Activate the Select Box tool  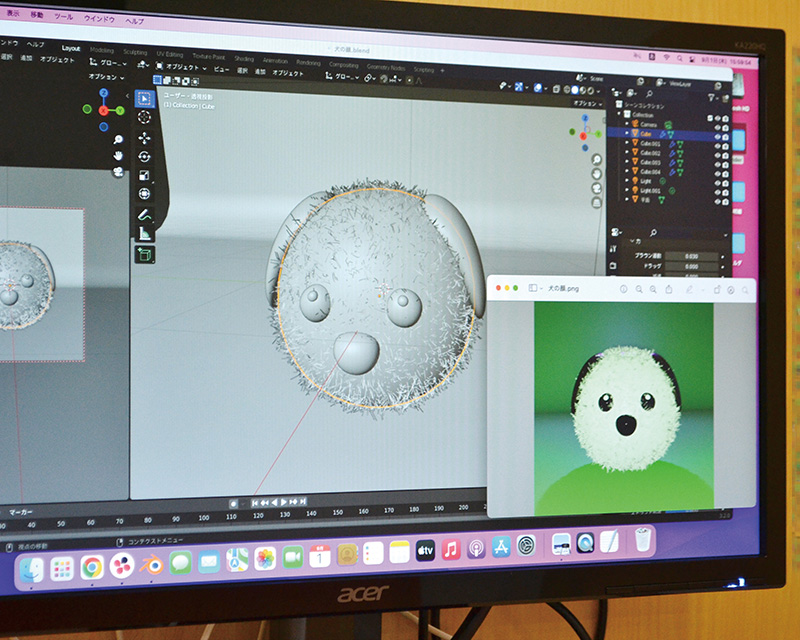[144, 99]
